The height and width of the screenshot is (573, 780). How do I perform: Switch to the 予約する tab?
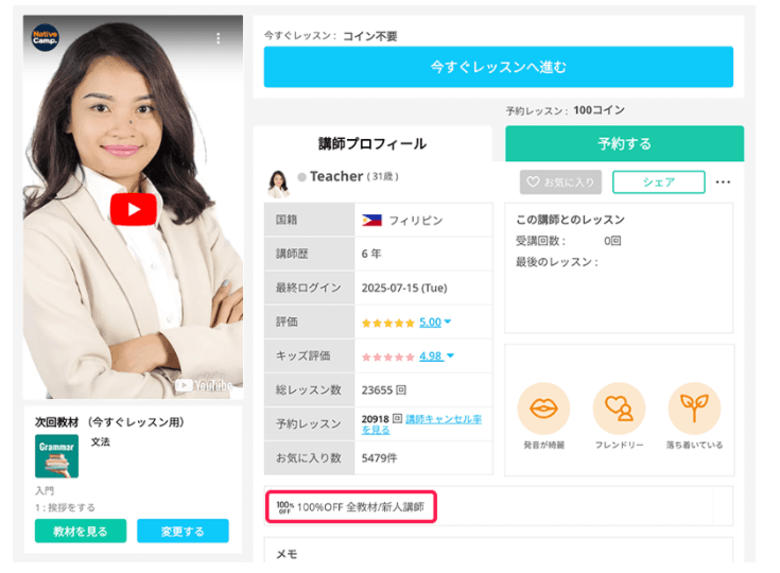624,144
